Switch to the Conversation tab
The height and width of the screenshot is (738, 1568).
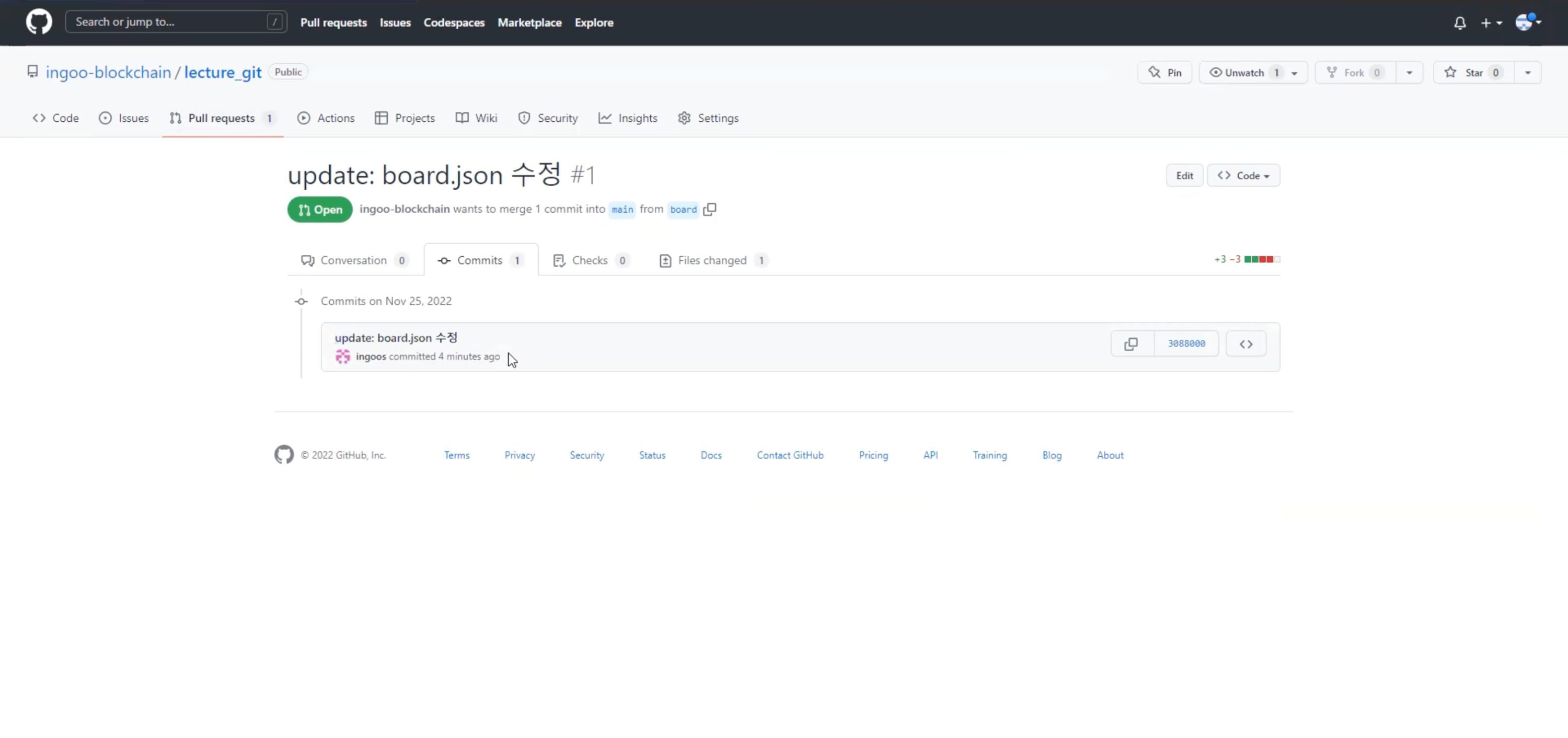354,261
